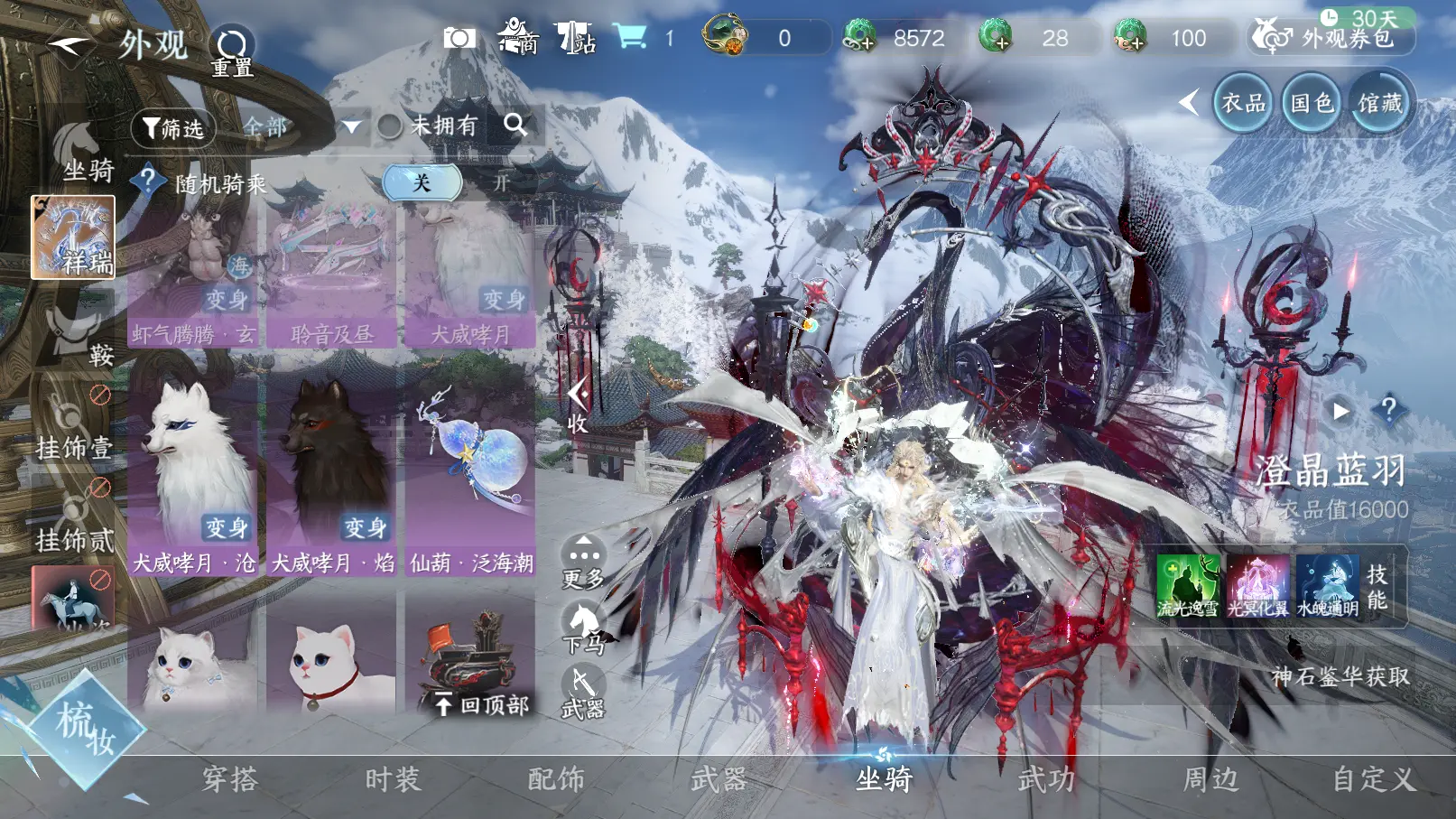Switch to the bottom 坐骑 tab

[x=884, y=779]
